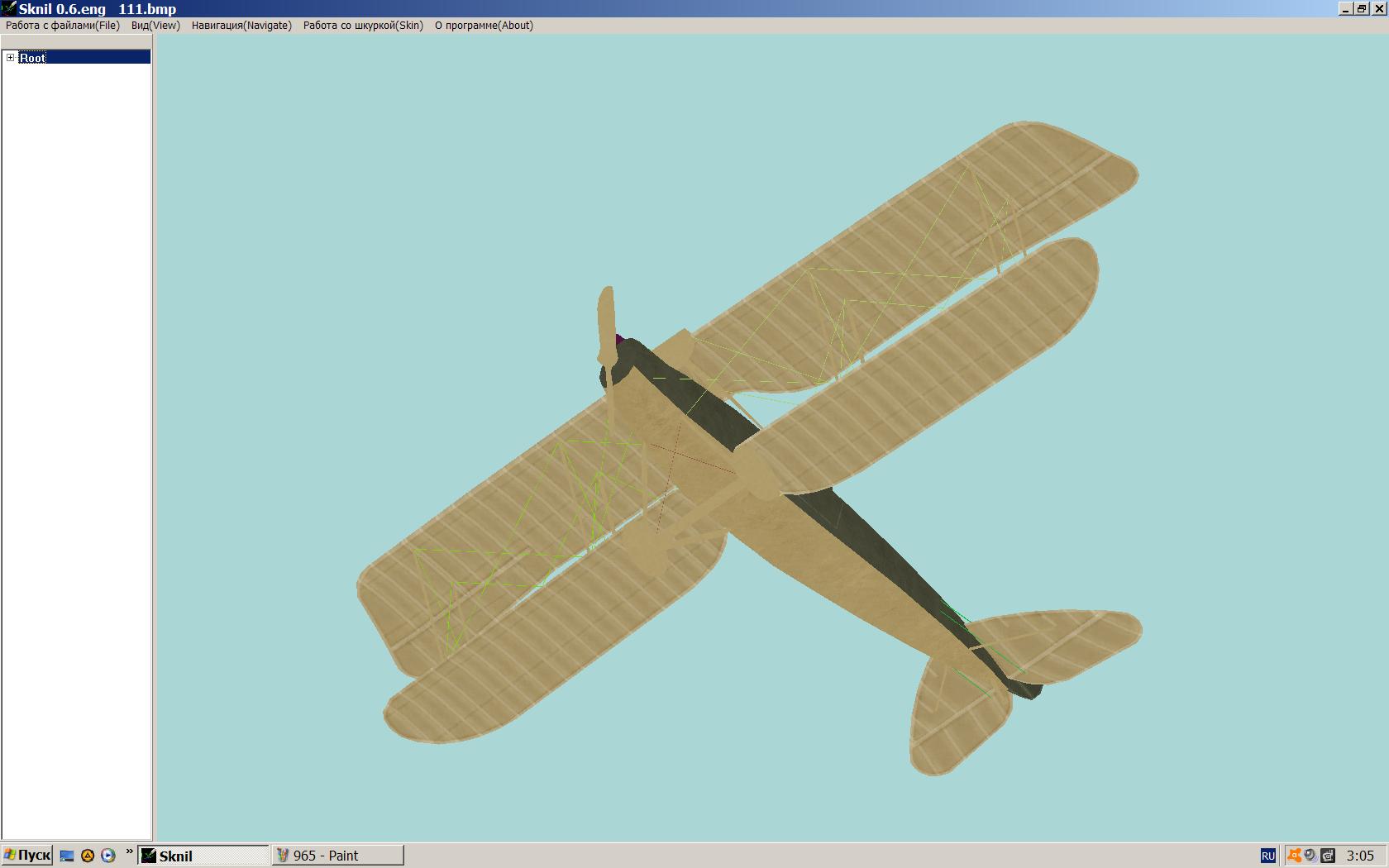The image size is (1389, 868).
Task: Click the Пуск Start button
Action: click(x=27, y=856)
